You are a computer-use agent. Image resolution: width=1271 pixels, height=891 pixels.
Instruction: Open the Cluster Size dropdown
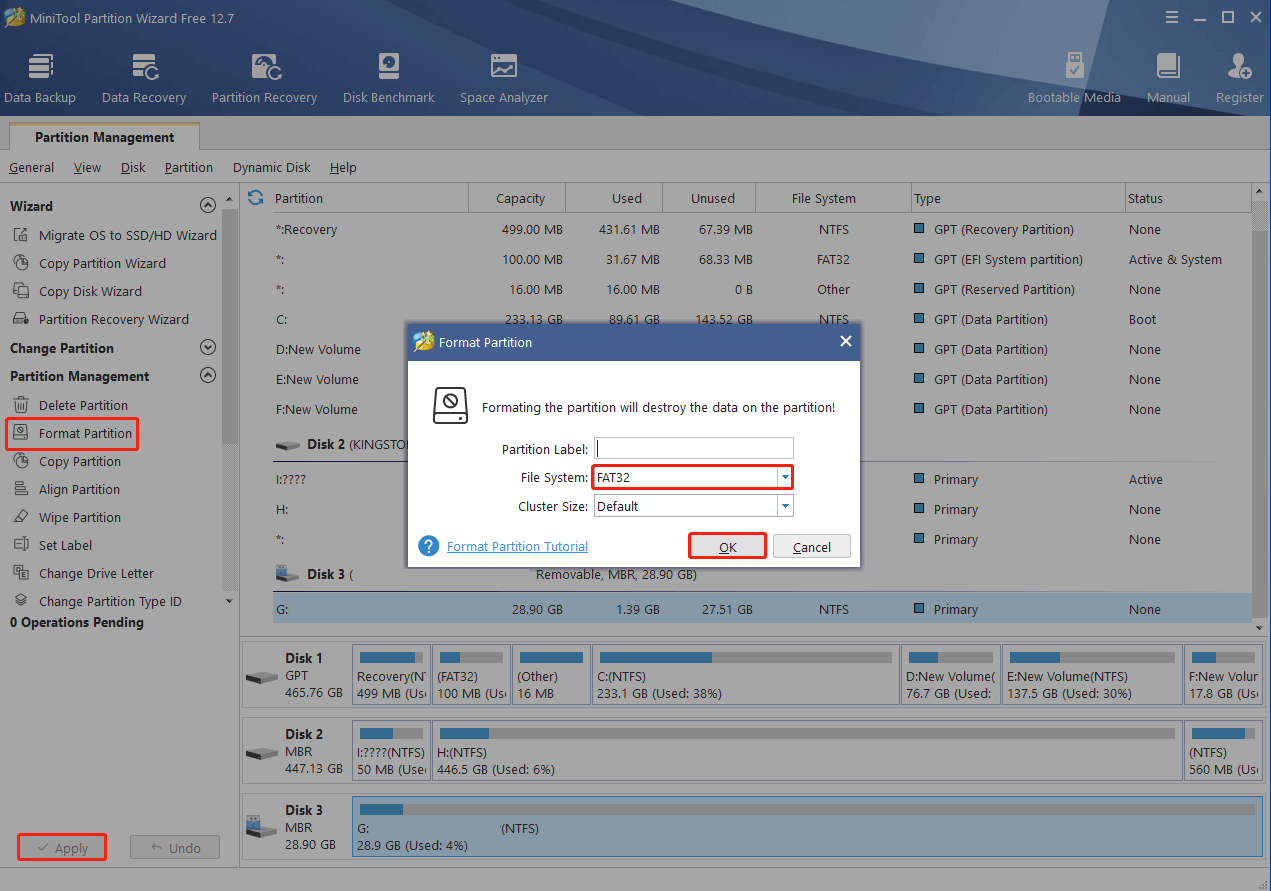click(x=786, y=506)
